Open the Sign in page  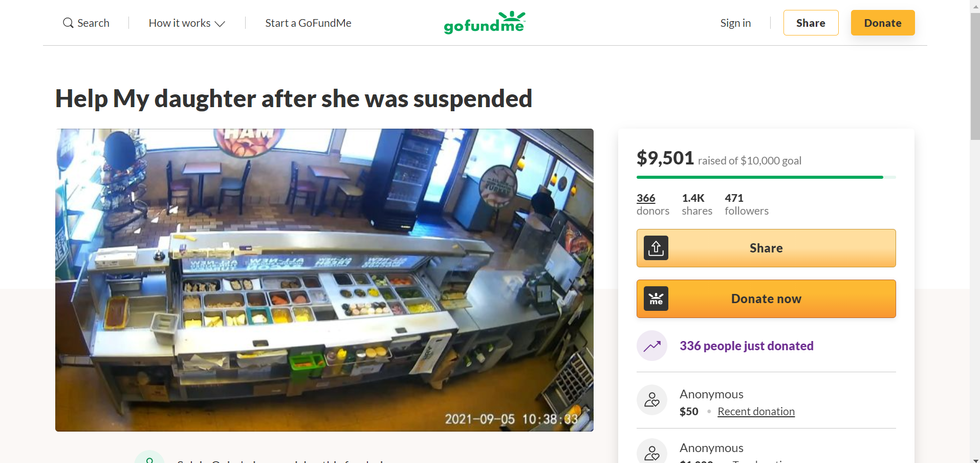(736, 23)
